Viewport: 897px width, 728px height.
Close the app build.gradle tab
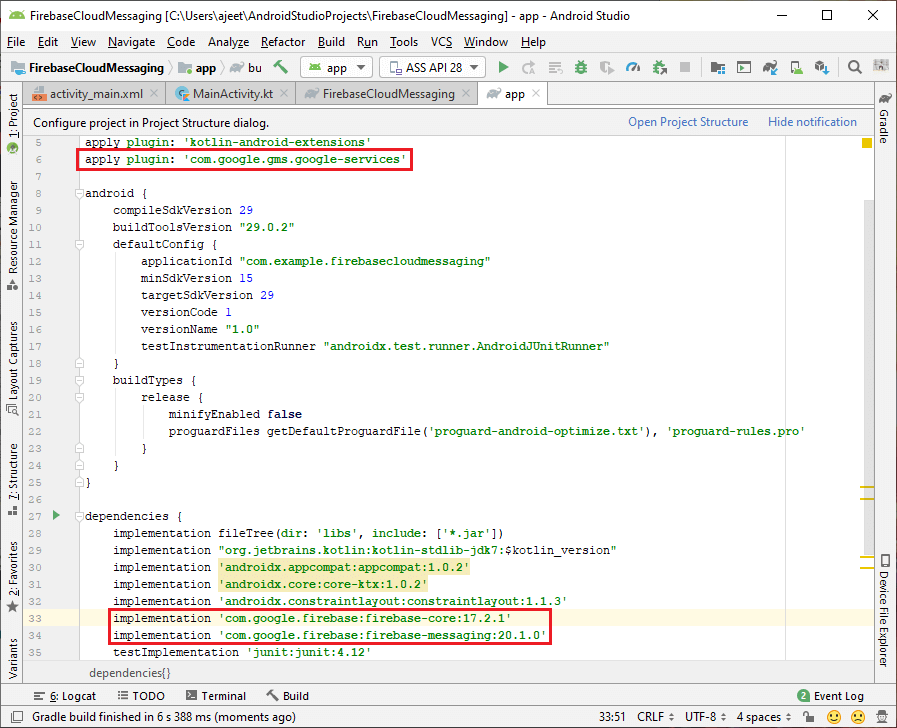535,93
